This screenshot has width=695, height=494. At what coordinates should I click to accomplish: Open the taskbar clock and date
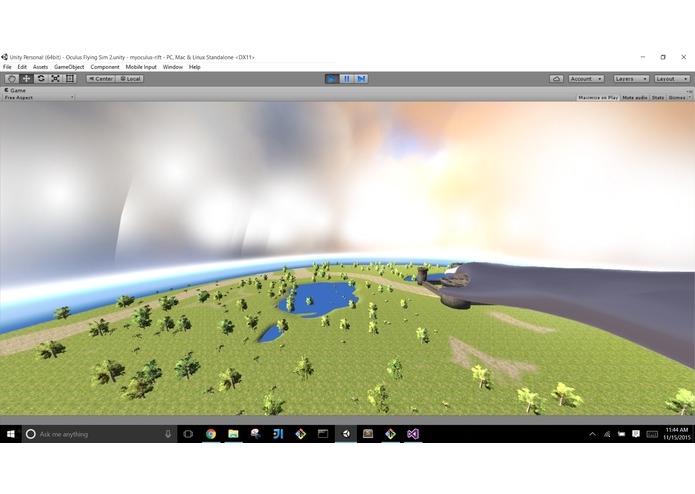(x=677, y=434)
